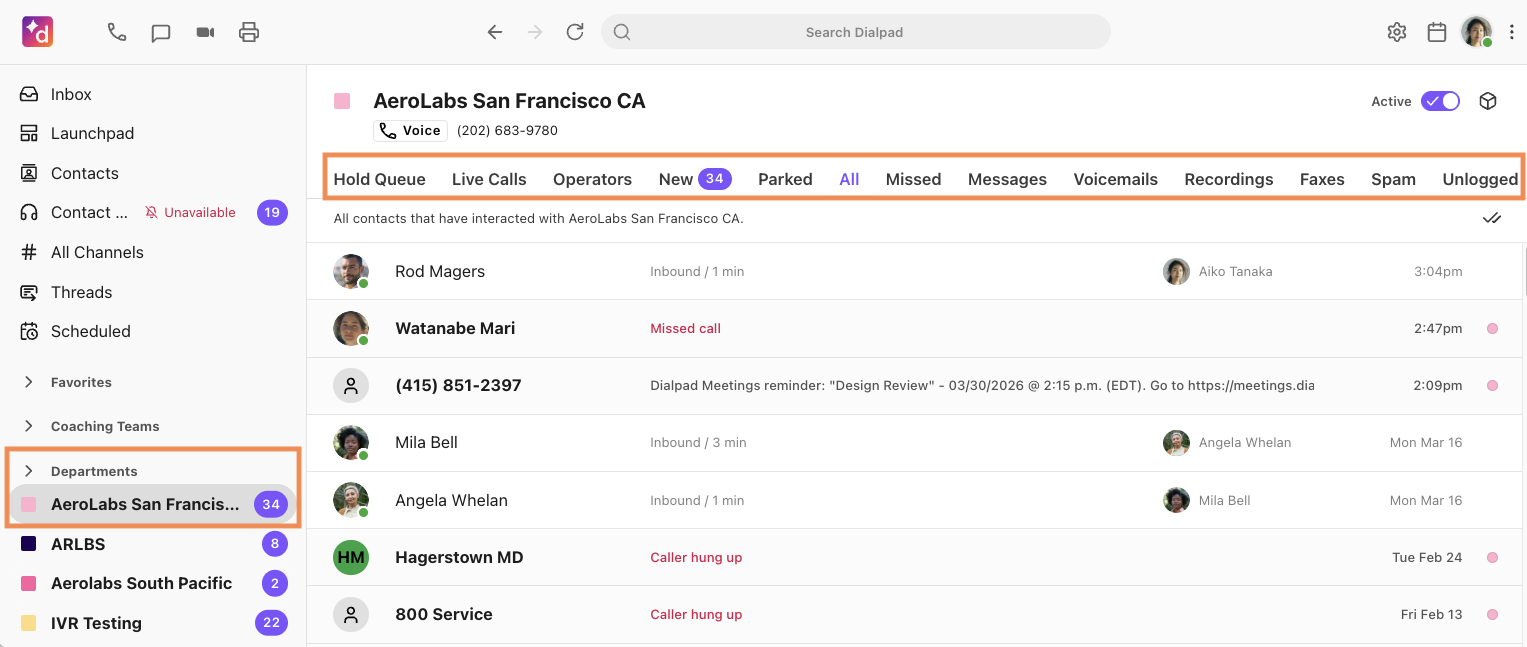Open the IVR Testing department

coord(96,623)
